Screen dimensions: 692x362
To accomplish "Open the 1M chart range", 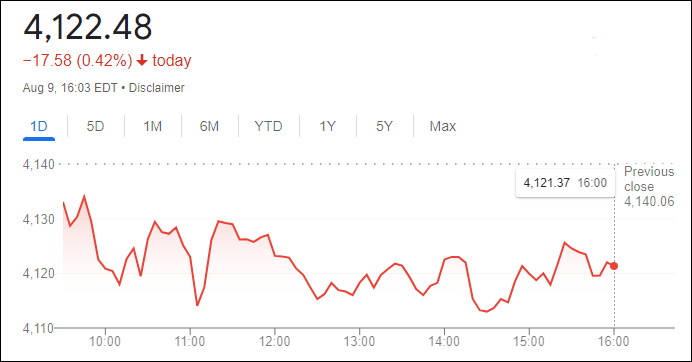I will [x=152, y=127].
